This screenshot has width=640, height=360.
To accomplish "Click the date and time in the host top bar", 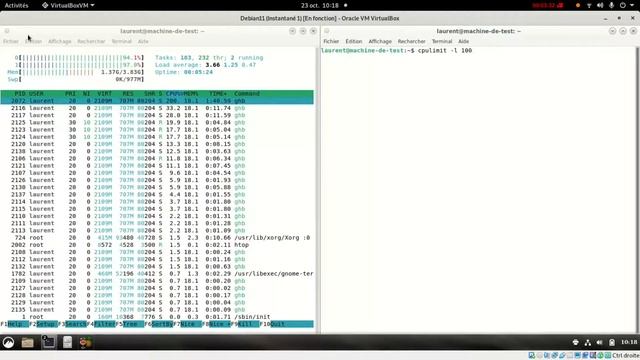I will 320,5.
